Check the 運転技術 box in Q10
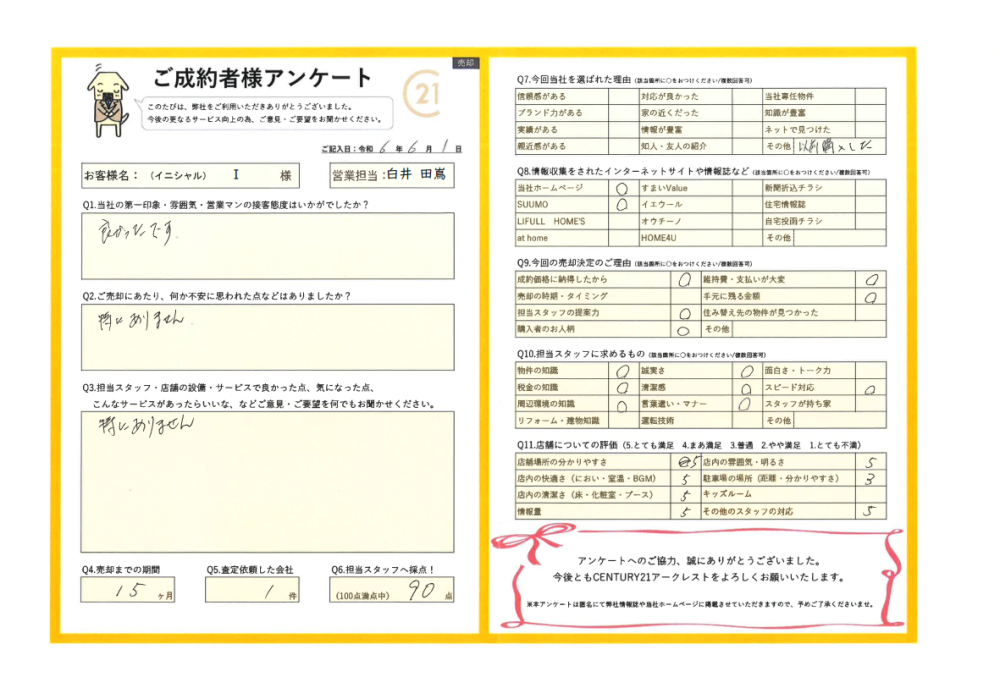 pos(747,421)
